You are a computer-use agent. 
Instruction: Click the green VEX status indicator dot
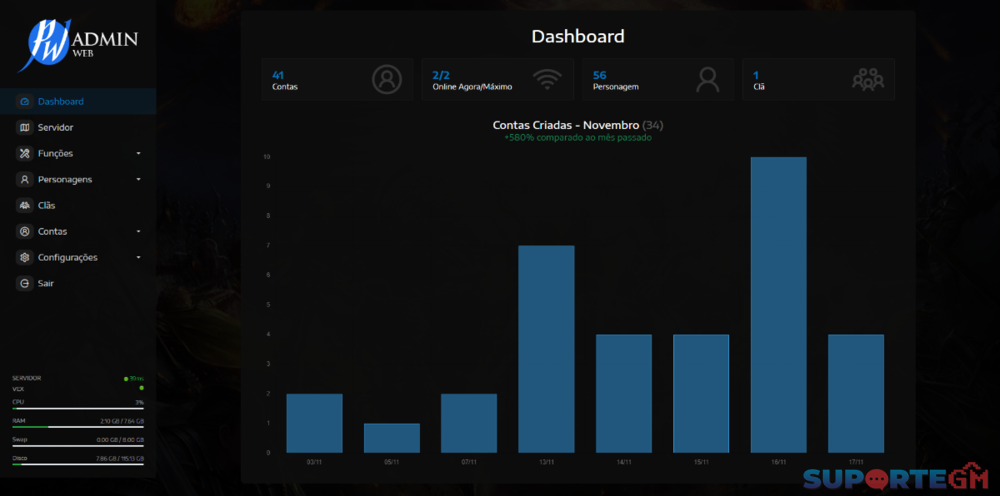coord(141,388)
